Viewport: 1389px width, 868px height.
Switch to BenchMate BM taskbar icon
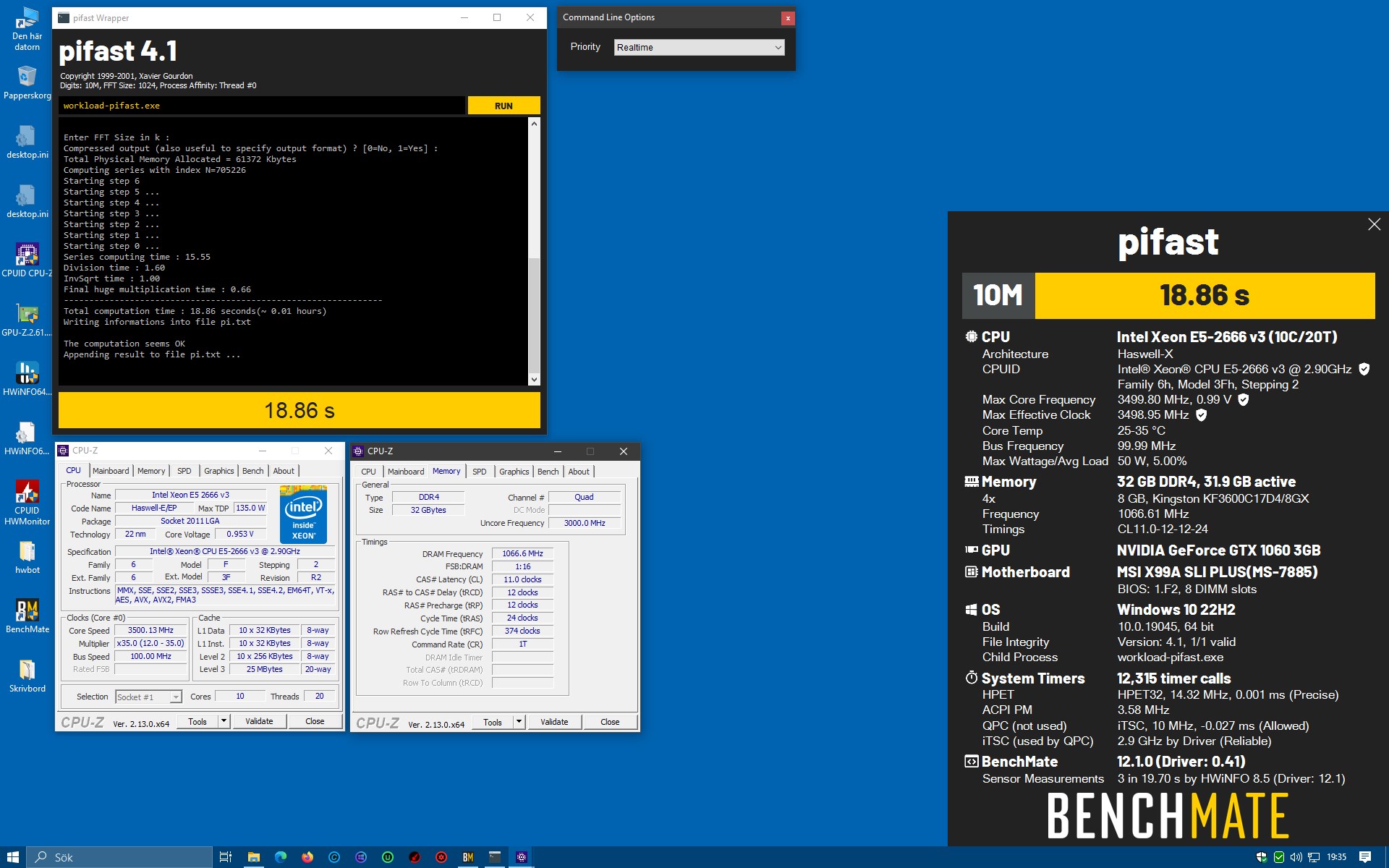(x=468, y=857)
